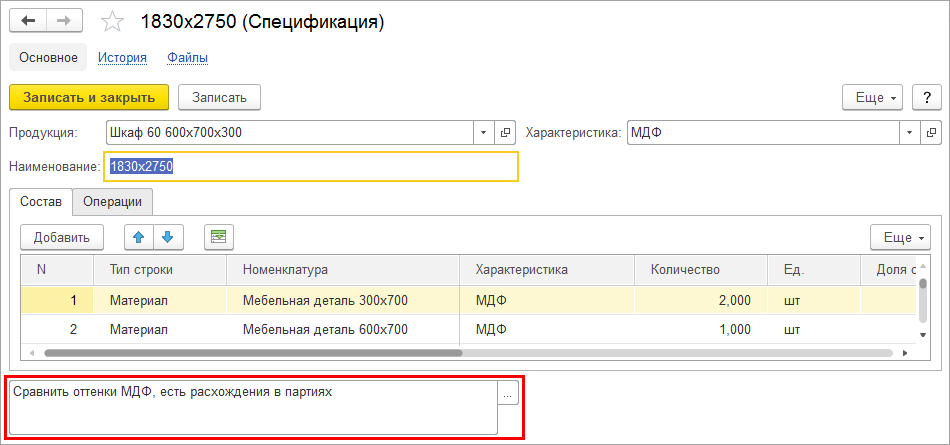The image size is (950, 445).
Task: Click down arrow of table vertical scrollbar
Action: tap(923, 335)
